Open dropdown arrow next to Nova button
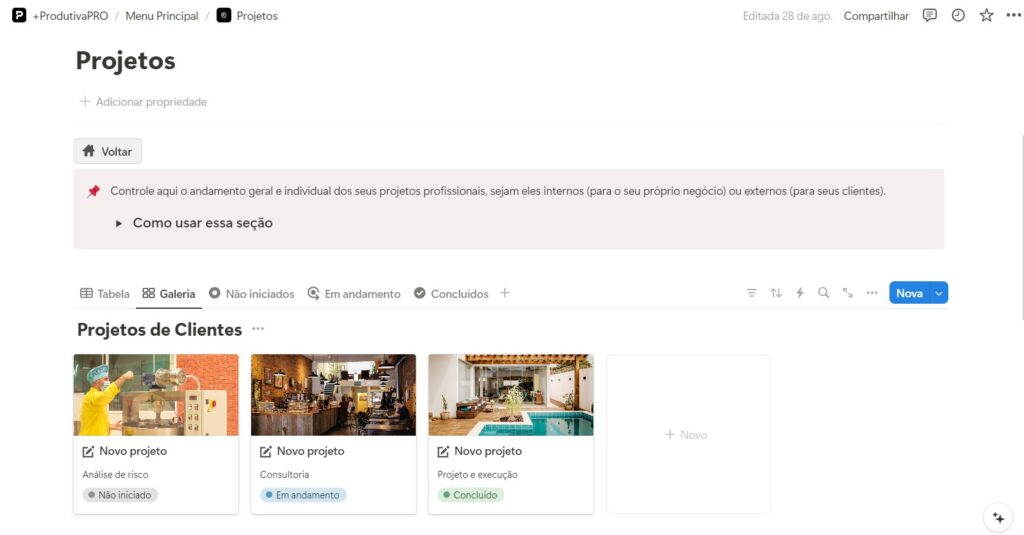Image resolution: width=1024 pixels, height=535 pixels. (x=938, y=293)
